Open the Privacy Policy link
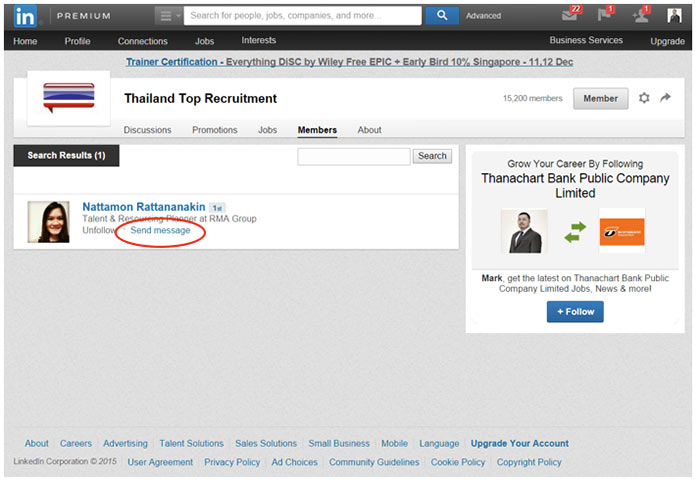Image resolution: width=700 pixels, height=480 pixels. (232, 462)
